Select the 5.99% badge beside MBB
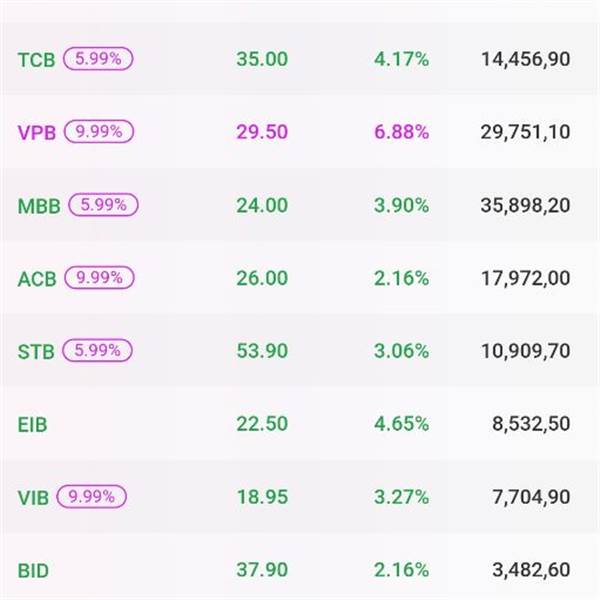Image resolution: width=600 pixels, height=600 pixels. pyautogui.click(x=102, y=204)
